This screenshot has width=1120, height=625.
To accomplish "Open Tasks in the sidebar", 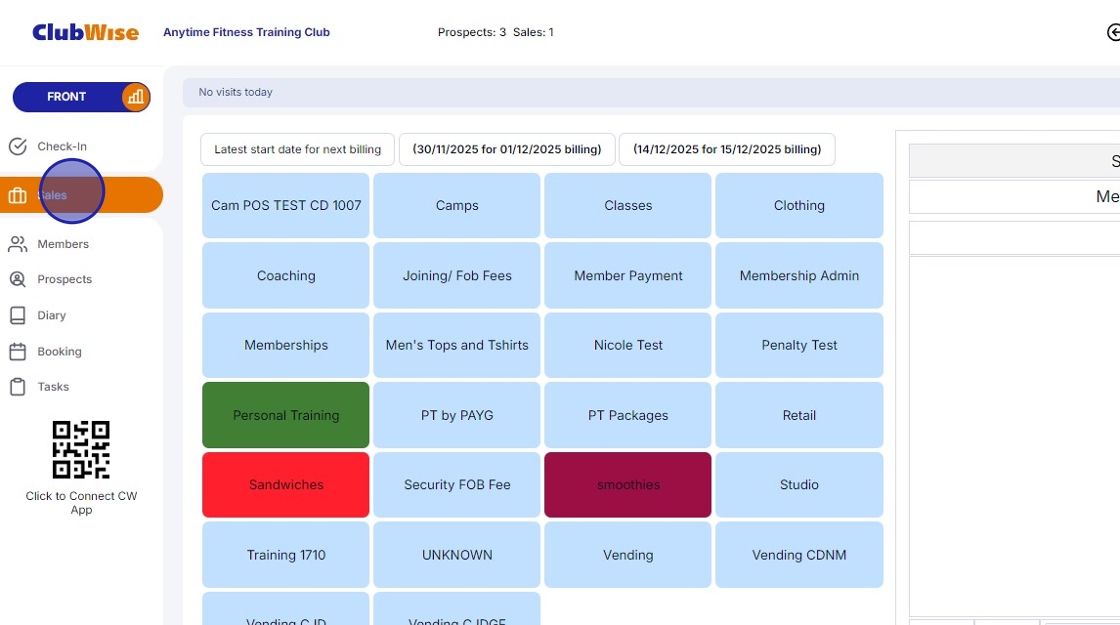I will (53, 386).
